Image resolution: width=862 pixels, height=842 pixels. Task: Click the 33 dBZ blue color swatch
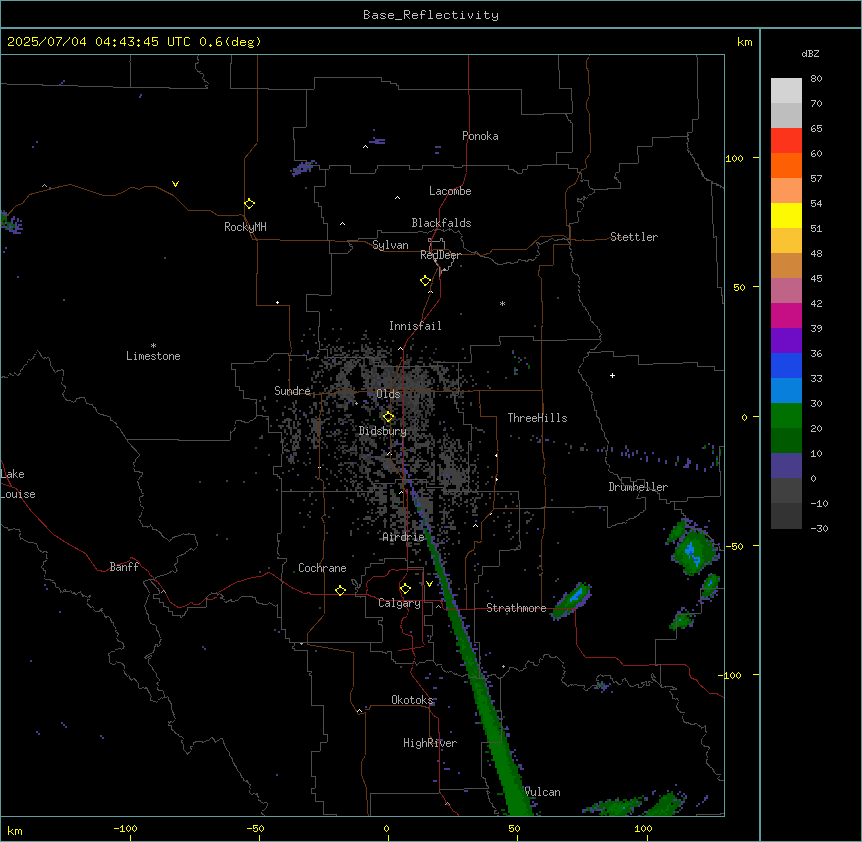pos(786,365)
